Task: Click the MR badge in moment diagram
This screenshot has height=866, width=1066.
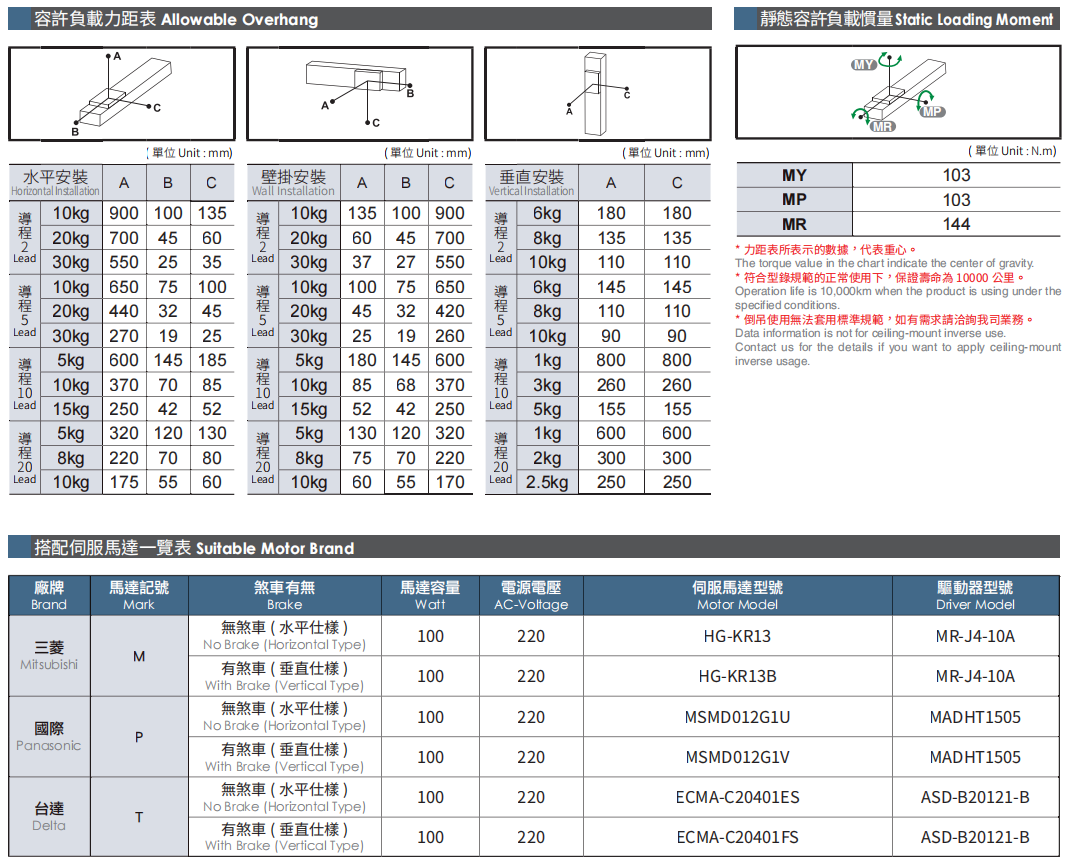Action: click(x=882, y=127)
